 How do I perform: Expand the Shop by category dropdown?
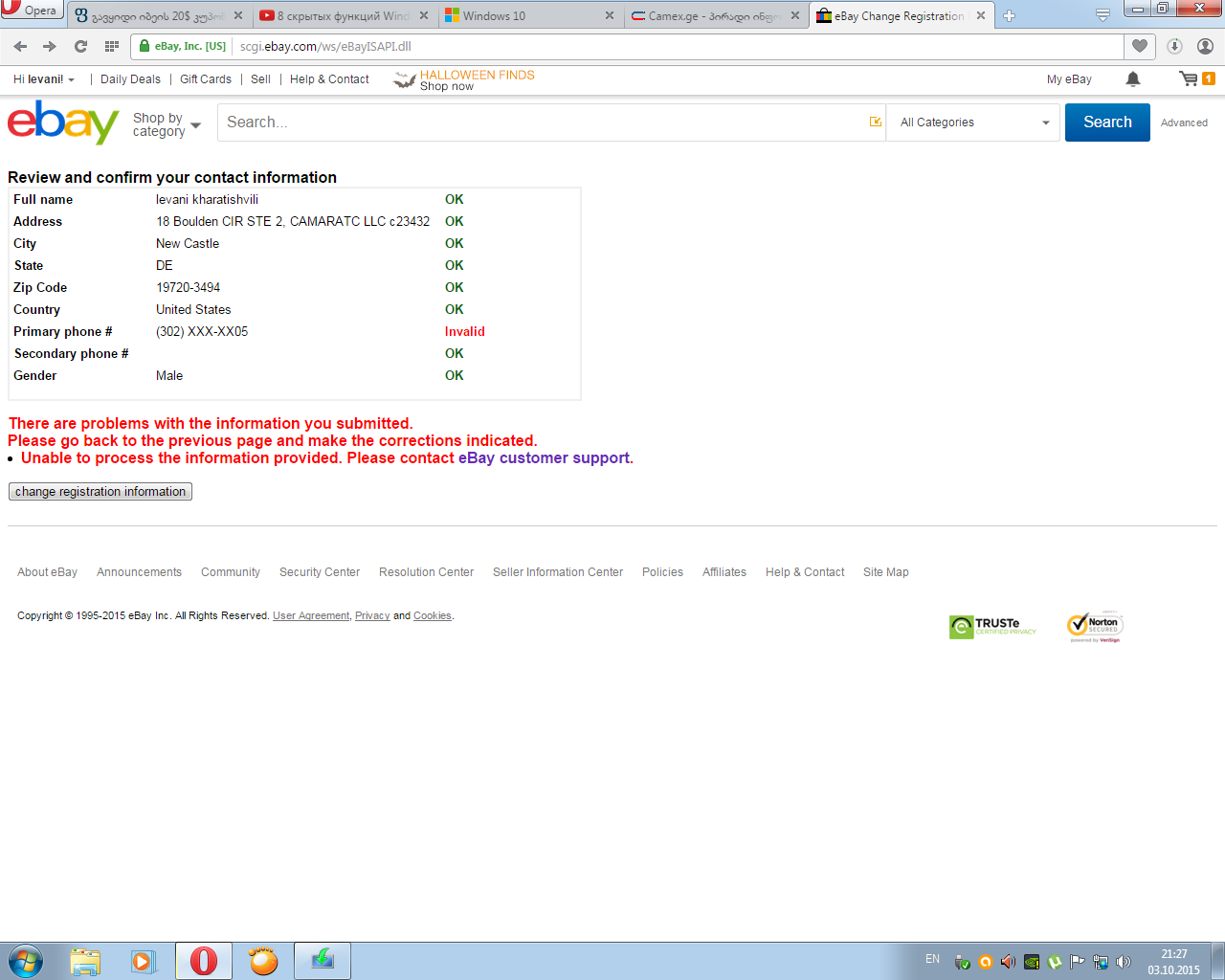(167, 124)
